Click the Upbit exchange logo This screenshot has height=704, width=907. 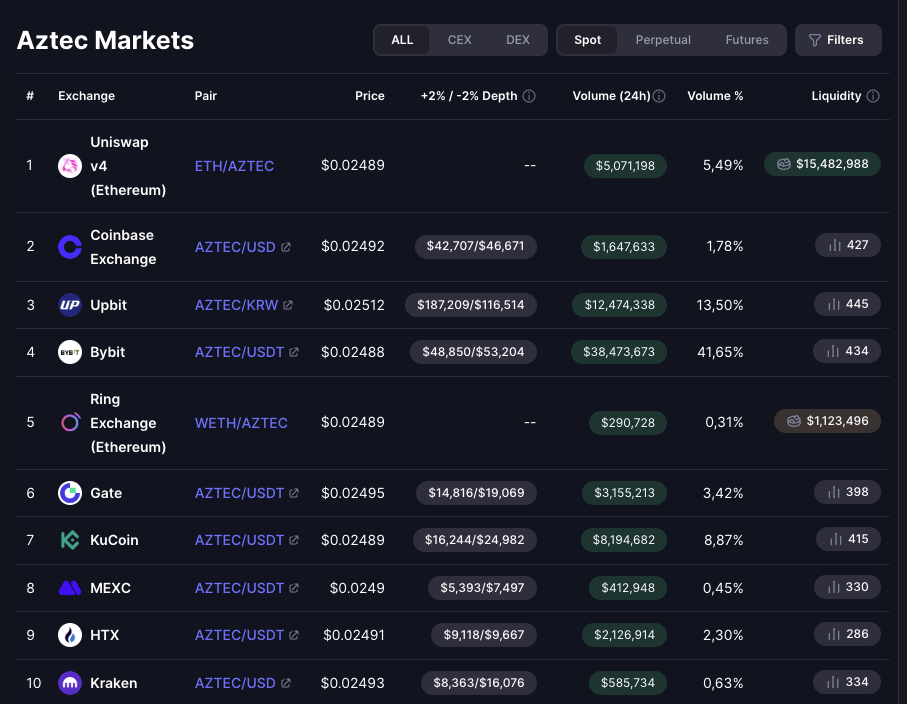tap(70, 305)
